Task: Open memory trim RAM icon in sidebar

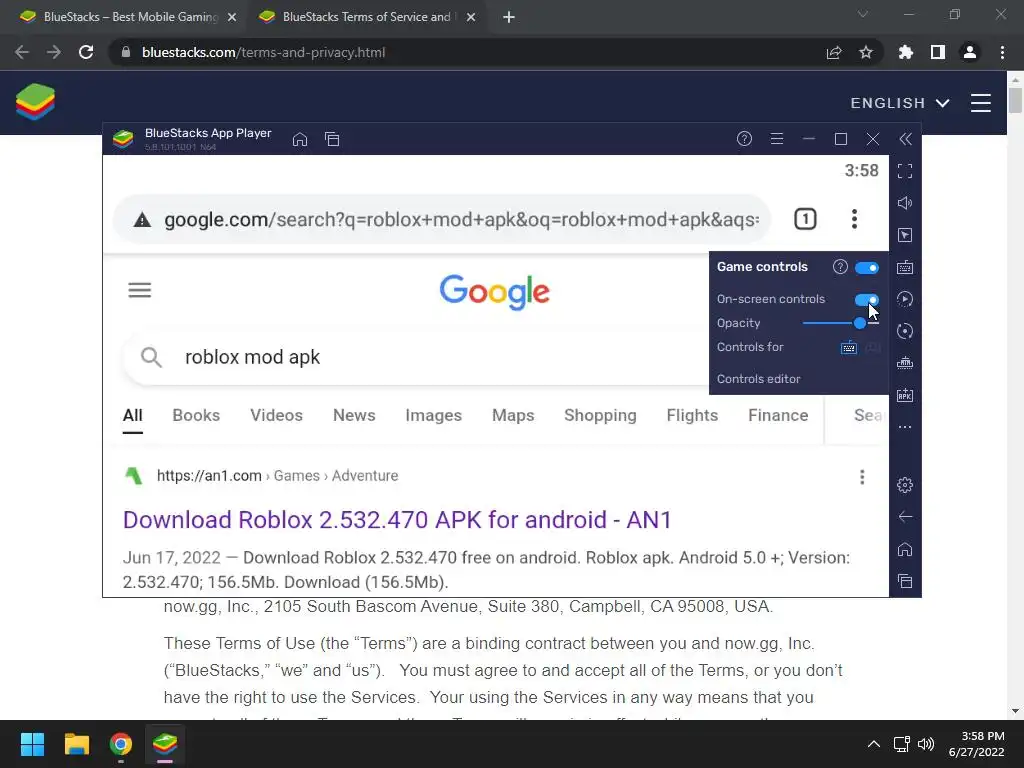Action: coord(904,363)
